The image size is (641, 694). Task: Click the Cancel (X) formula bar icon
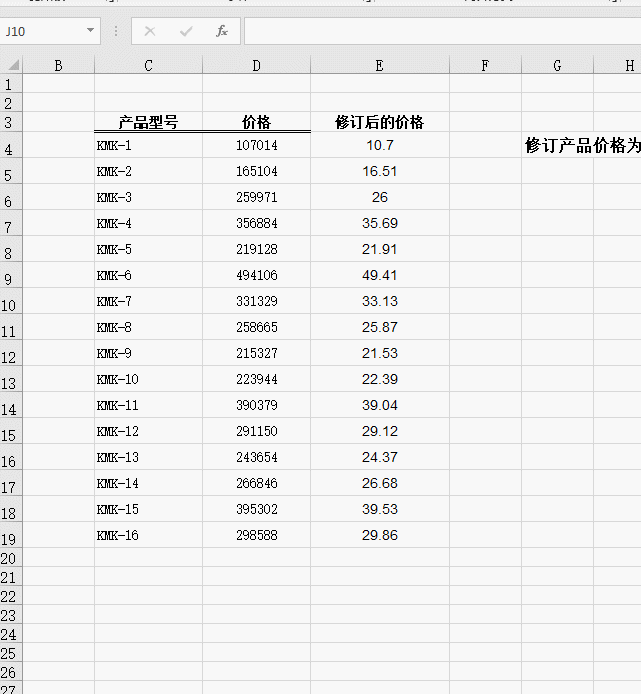150,31
